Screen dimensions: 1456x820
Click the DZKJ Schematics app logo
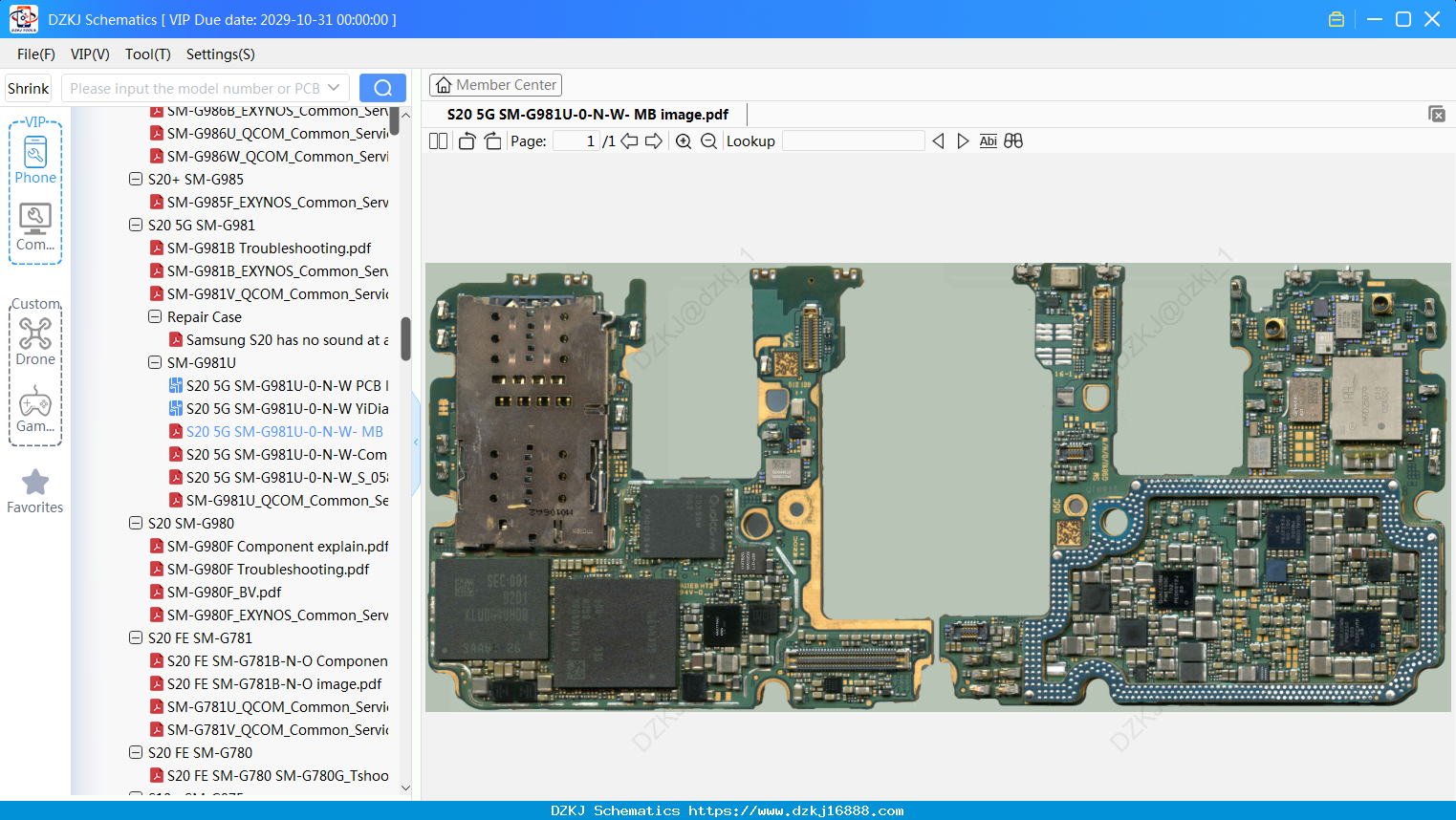point(23,19)
